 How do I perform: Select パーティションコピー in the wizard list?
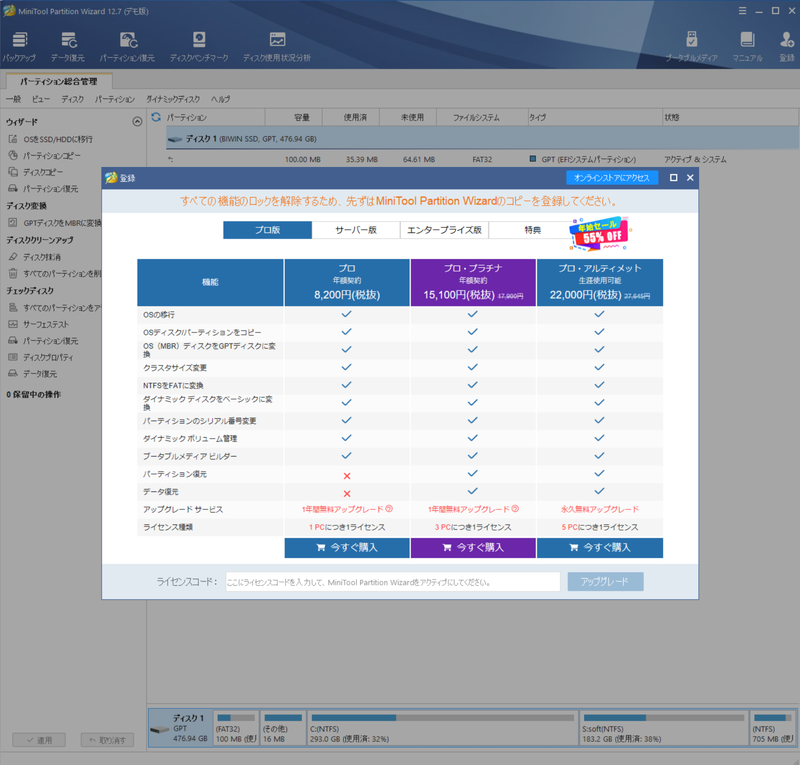point(45,156)
